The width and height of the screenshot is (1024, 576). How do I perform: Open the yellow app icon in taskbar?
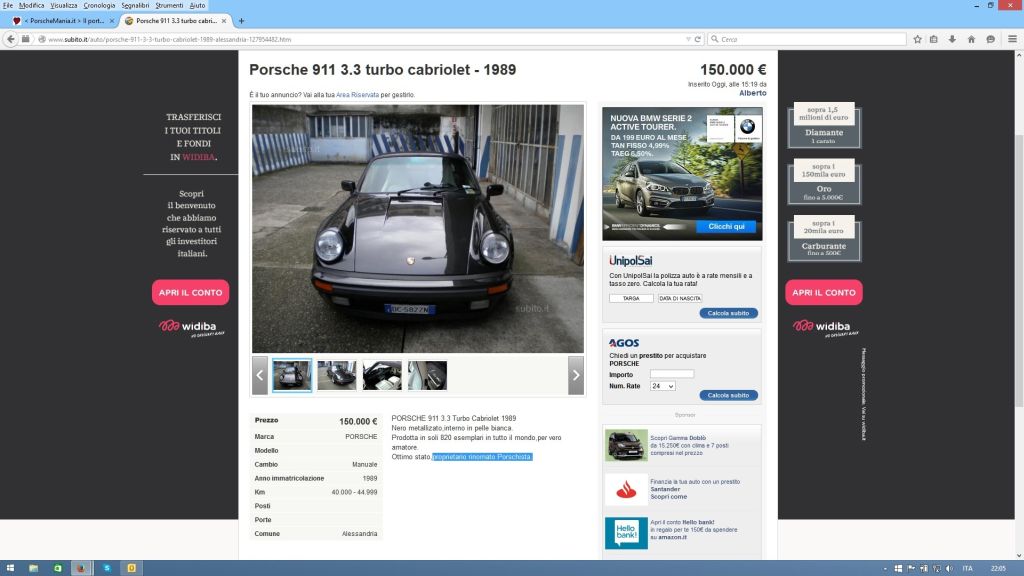coord(131,568)
